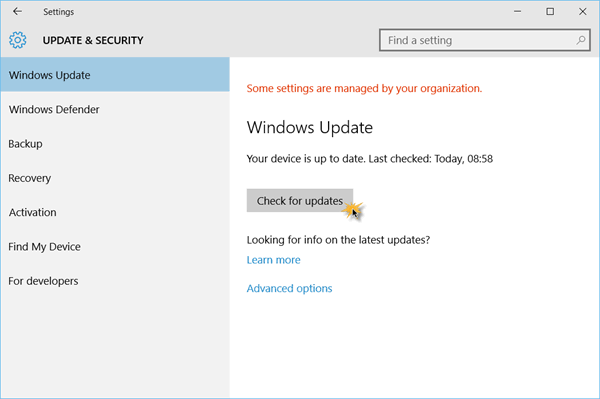The width and height of the screenshot is (600, 399).
Task: Click the Settings gear icon
Action: [18, 40]
